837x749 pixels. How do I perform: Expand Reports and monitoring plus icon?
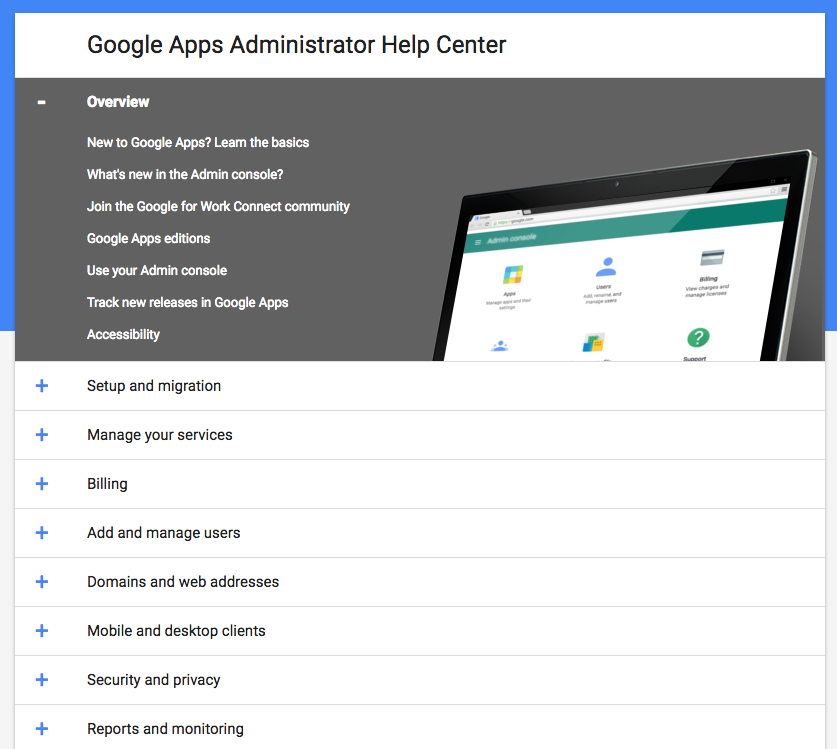coord(42,729)
